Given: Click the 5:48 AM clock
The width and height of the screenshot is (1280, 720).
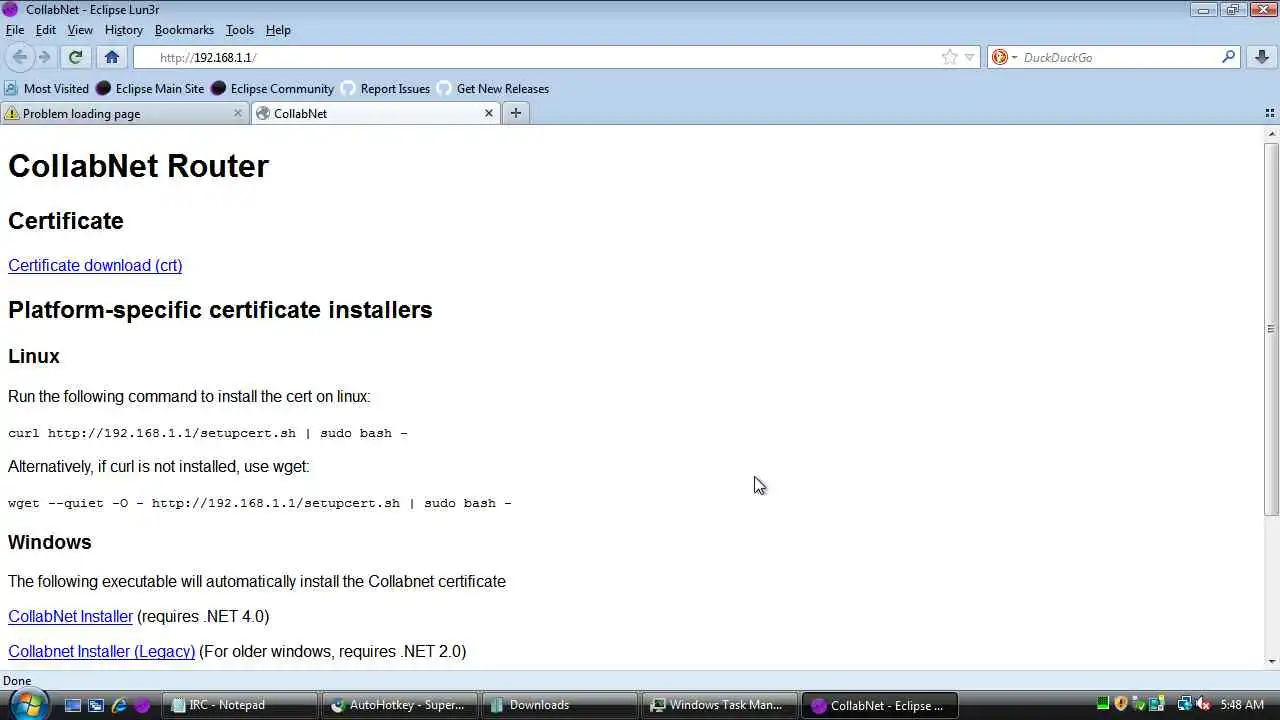Looking at the screenshot, I should [1242, 705].
